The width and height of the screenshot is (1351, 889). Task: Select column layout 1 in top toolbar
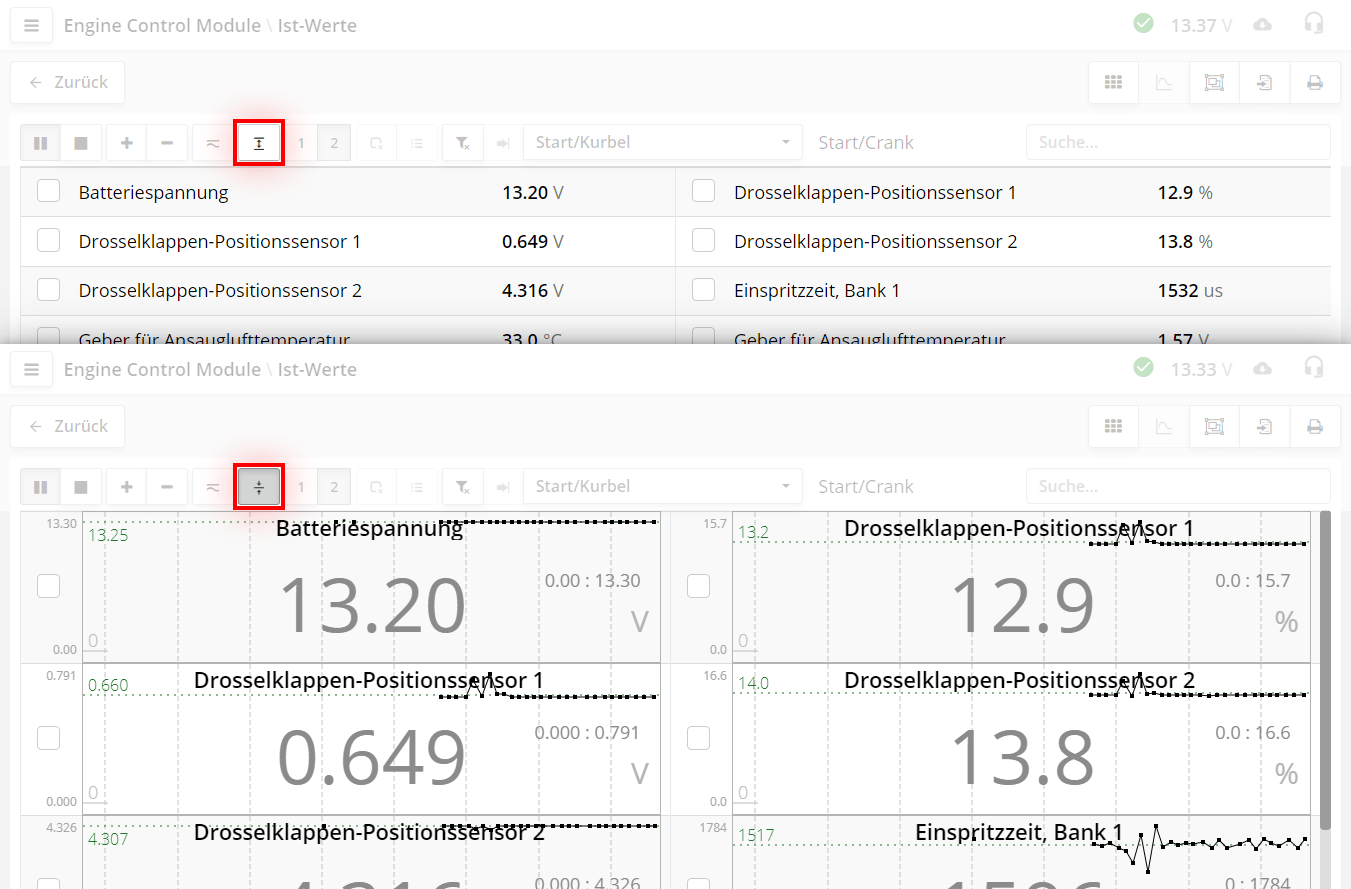(301, 143)
